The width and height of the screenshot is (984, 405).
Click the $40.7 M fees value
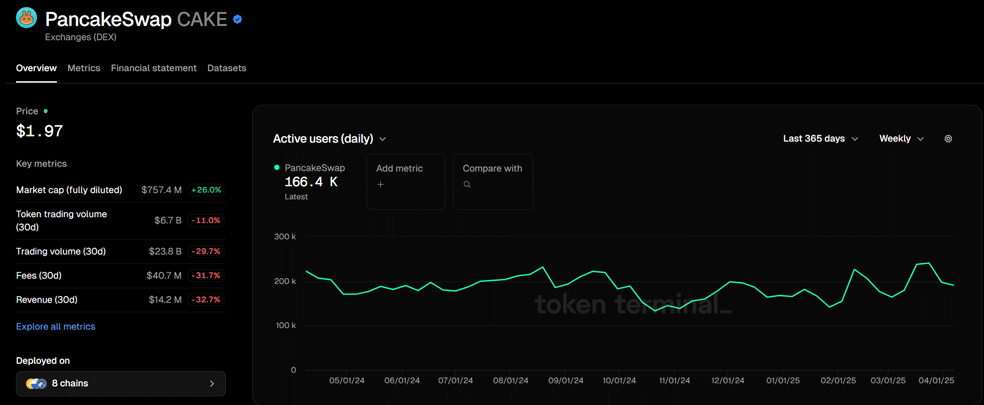pos(164,276)
